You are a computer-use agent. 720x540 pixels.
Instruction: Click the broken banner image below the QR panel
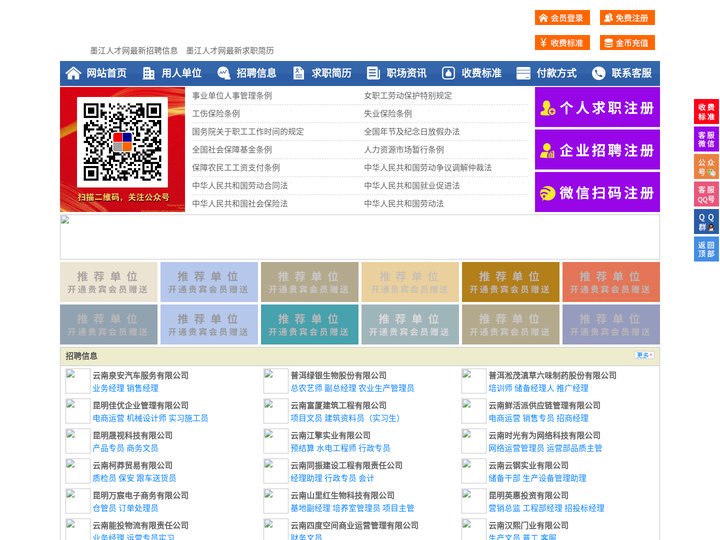(x=360, y=237)
